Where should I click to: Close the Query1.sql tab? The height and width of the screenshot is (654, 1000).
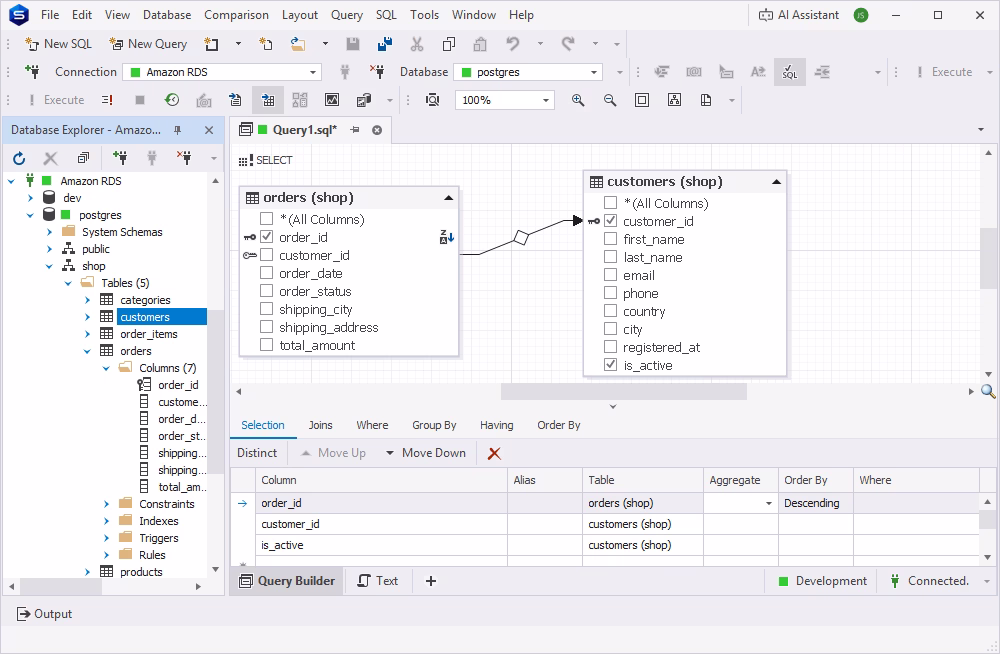pyautogui.click(x=377, y=130)
